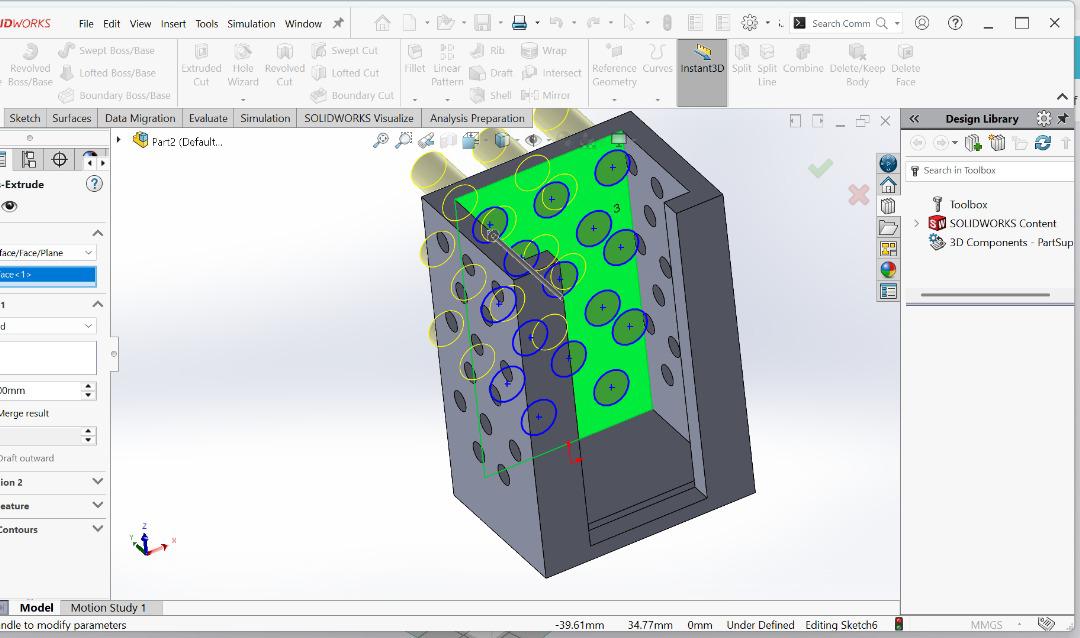Open MMGS unit system in status bar

[987, 624]
